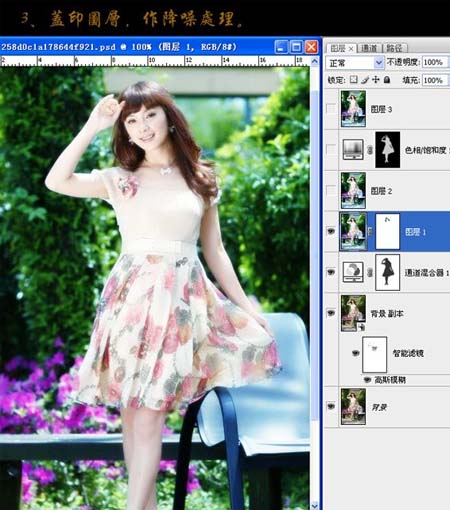
Task: Click the lock position move icon
Action: (x=376, y=80)
